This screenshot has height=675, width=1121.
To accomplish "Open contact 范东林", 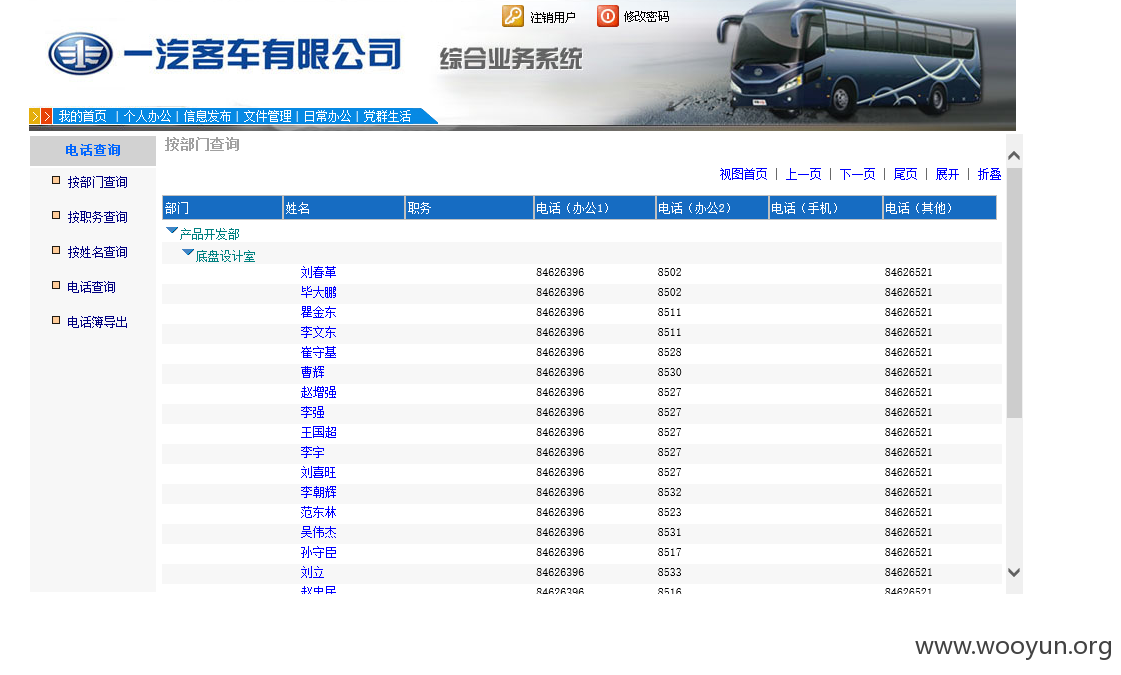I will point(318,513).
